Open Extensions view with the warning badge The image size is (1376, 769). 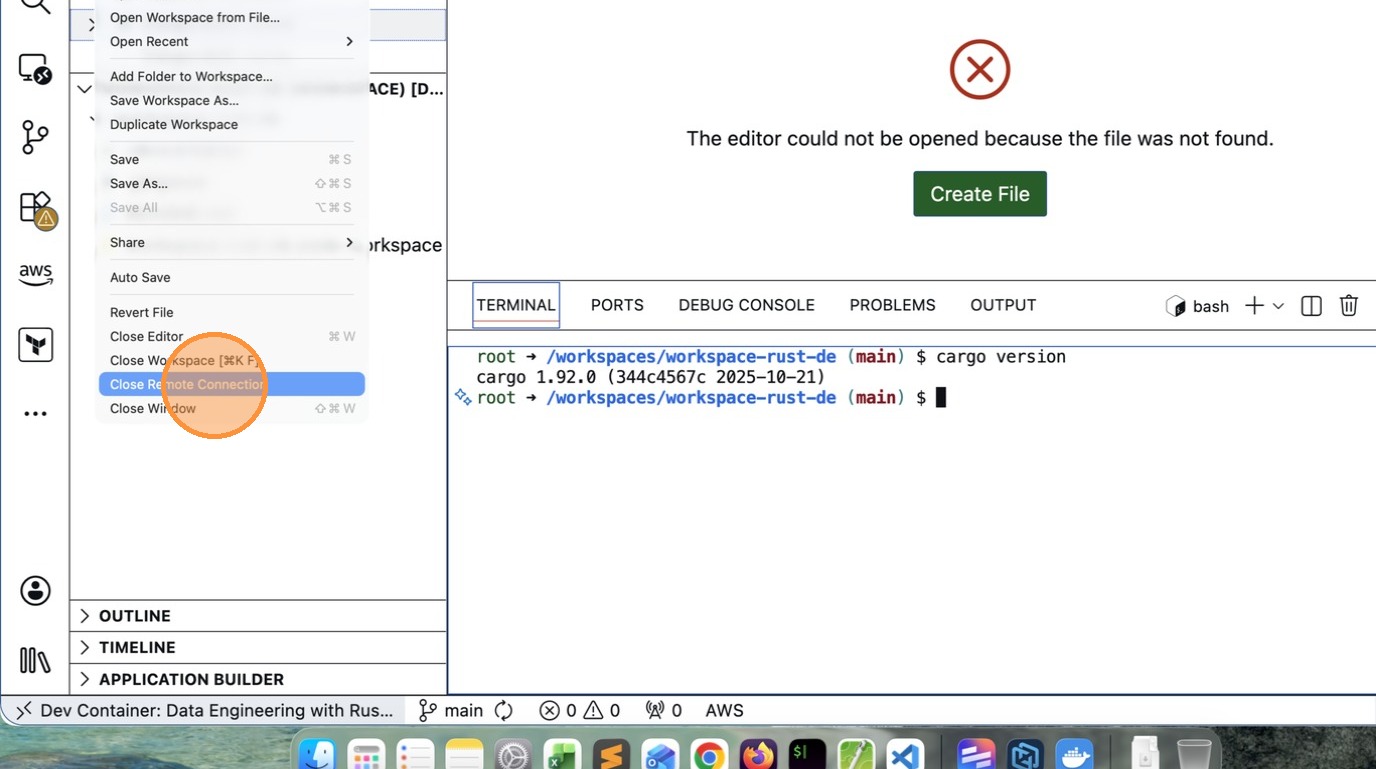coord(37,209)
